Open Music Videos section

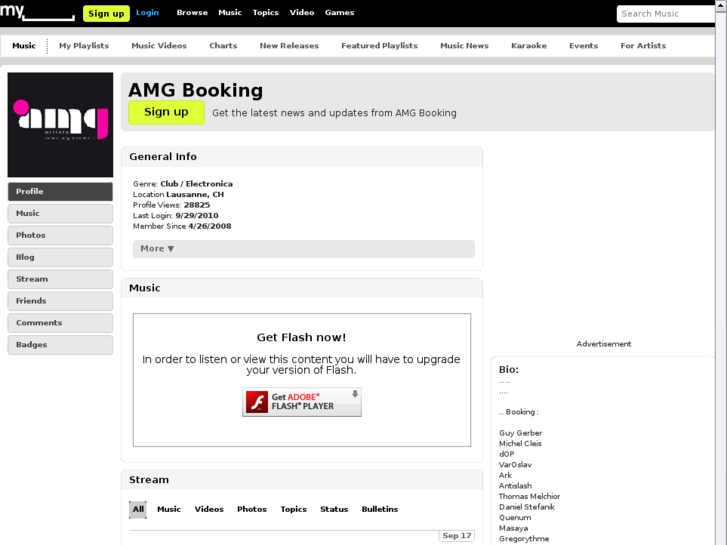pos(159,45)
